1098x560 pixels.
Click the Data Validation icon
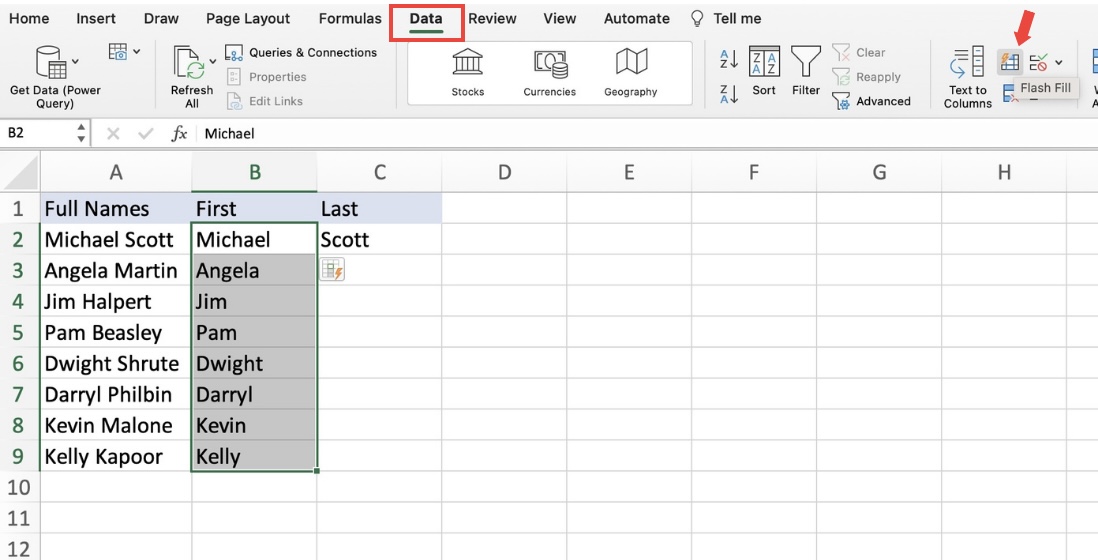coord(1039,62)
